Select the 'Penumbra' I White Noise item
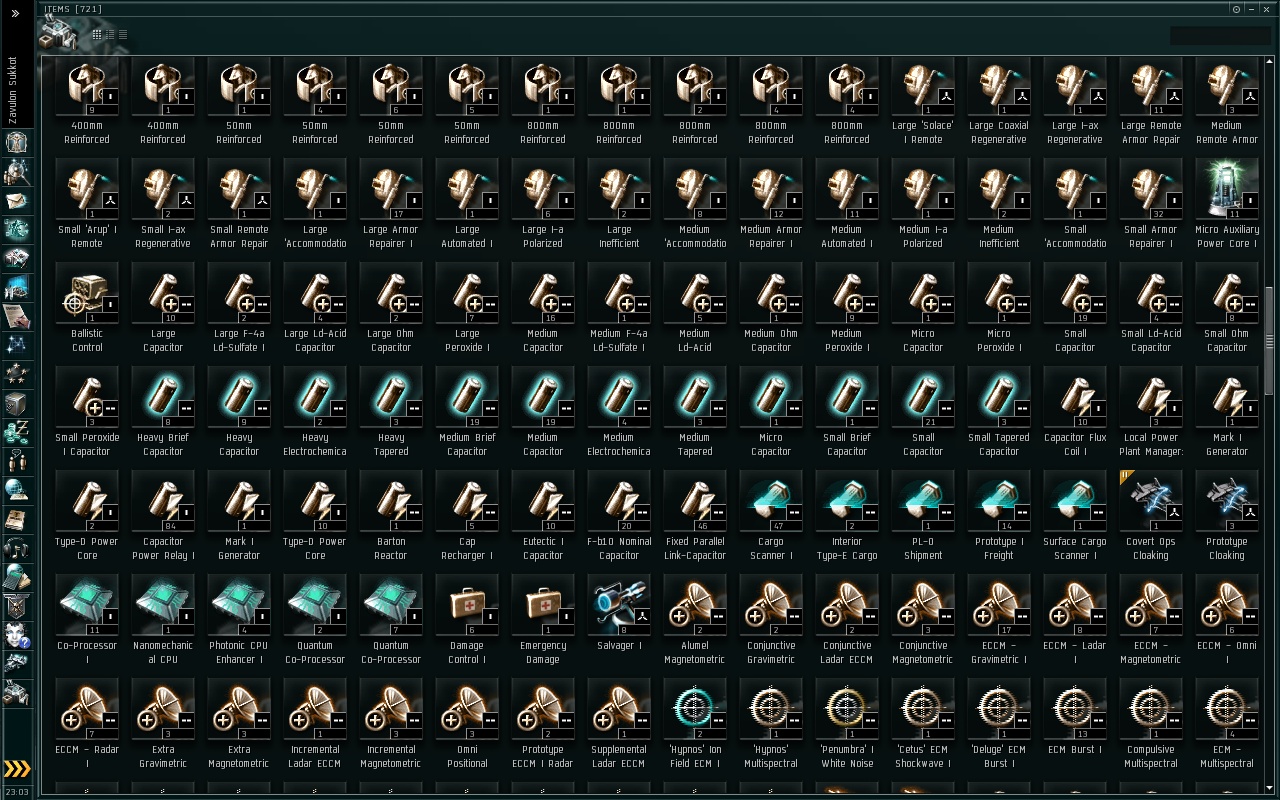The width and height of the screenshot is (1280, 800). click(847, 725)
